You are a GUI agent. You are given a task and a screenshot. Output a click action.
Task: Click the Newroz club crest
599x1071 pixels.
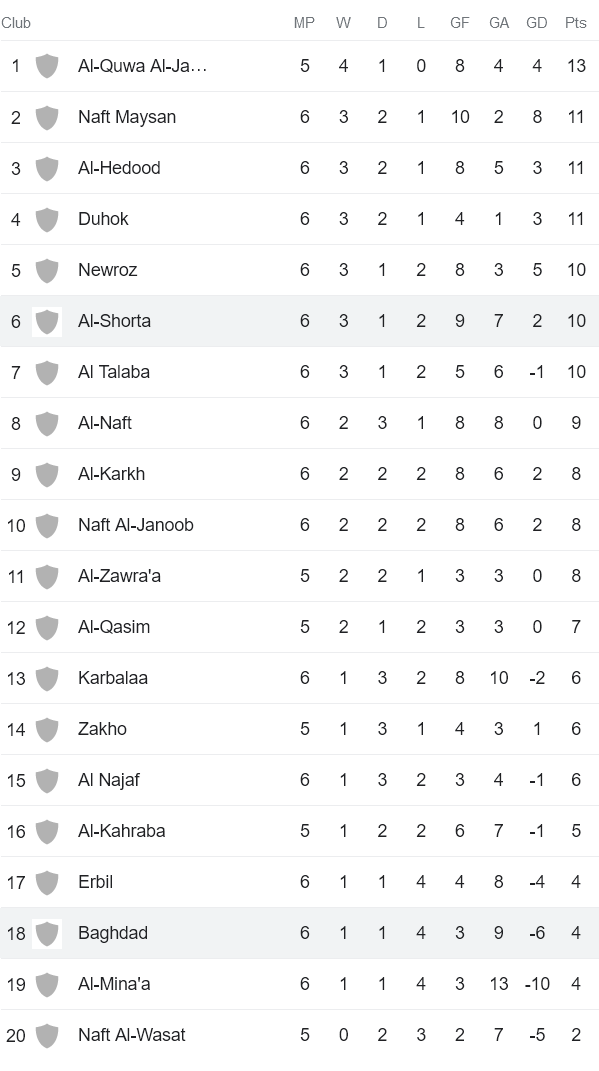[46, 270]
